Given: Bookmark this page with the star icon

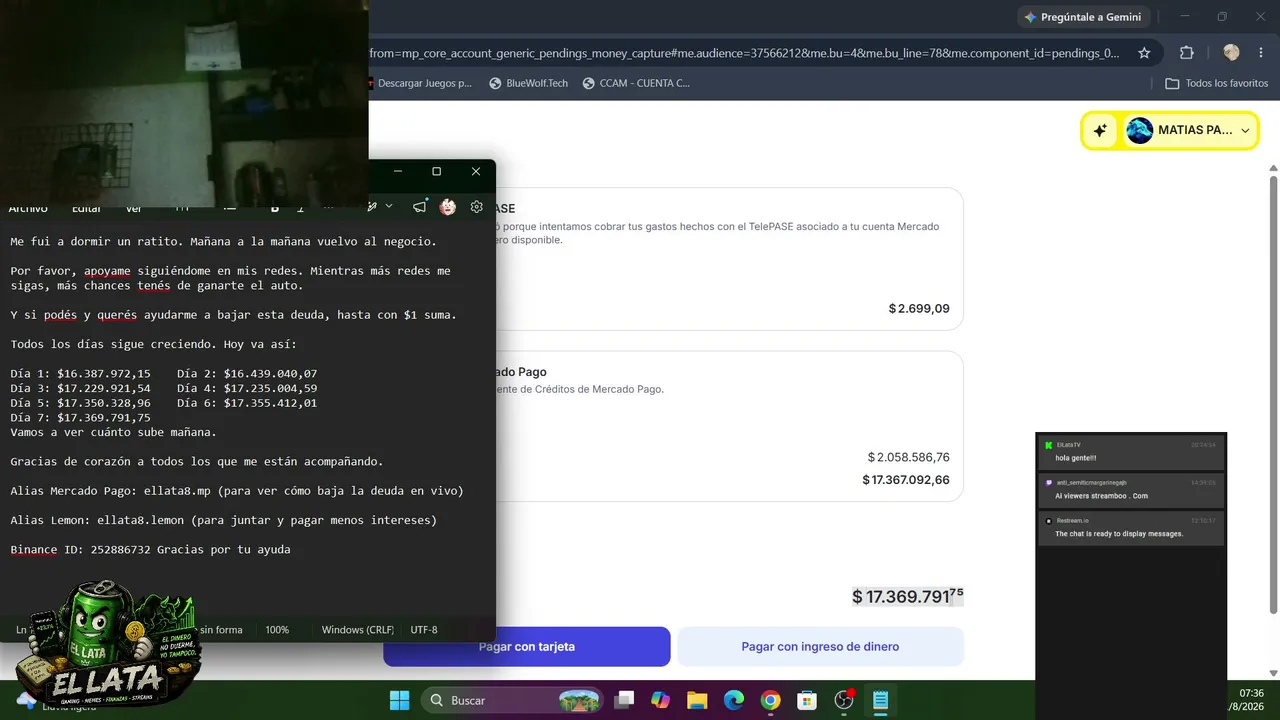Looking at the screenshot, I should pyautogui.click(x=1144, y=53).
